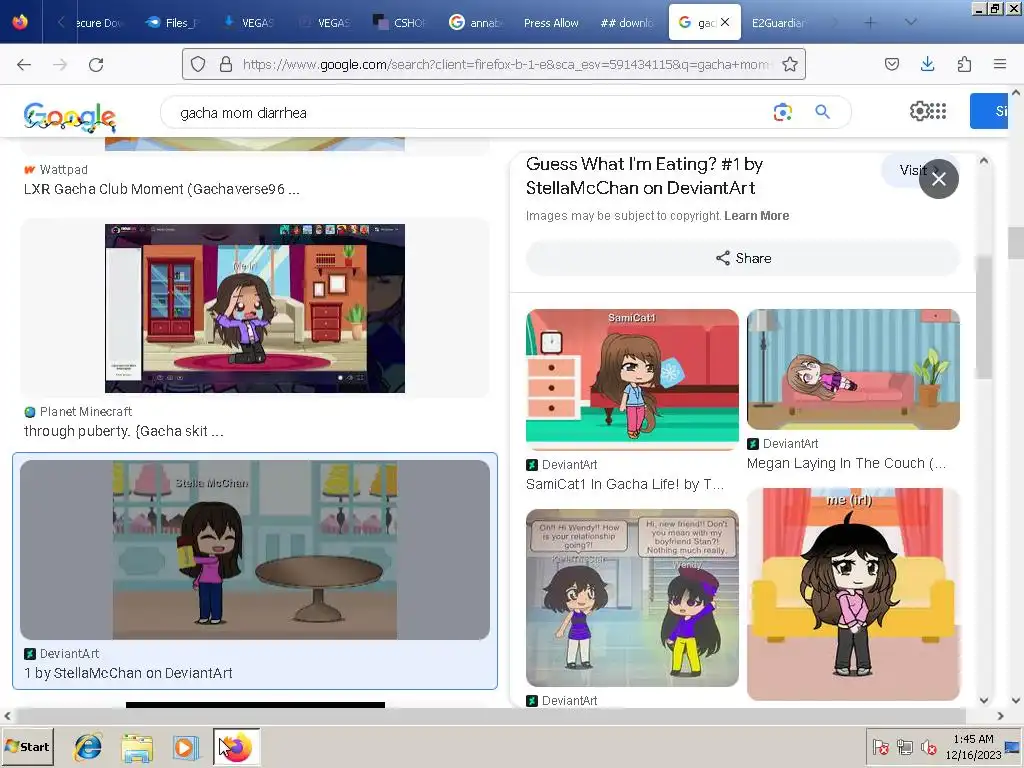1024x768 pixels.
Task: Switch to the Press Allow tab
Action: click(x=551, y=22)
